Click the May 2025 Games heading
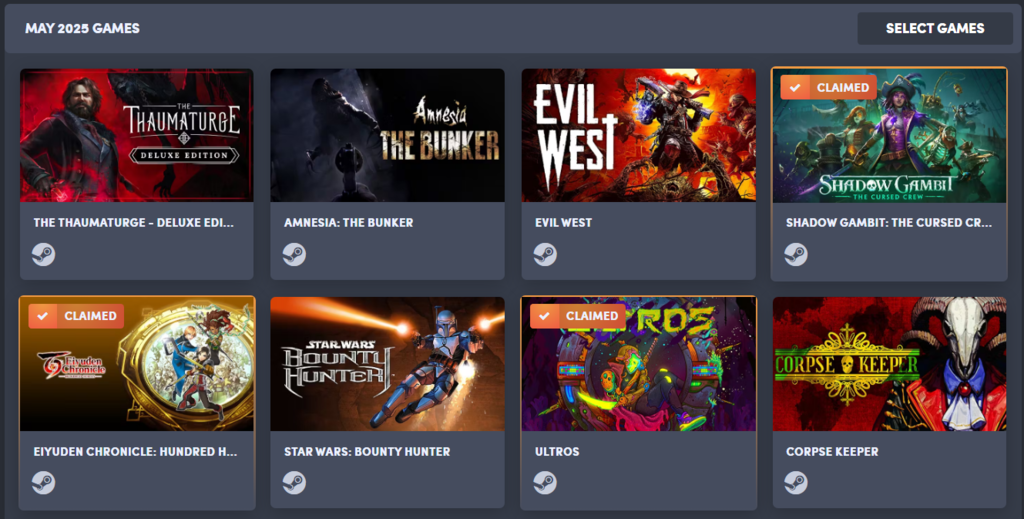Viewport: 1024px width, 519px height. click(82, 28)
